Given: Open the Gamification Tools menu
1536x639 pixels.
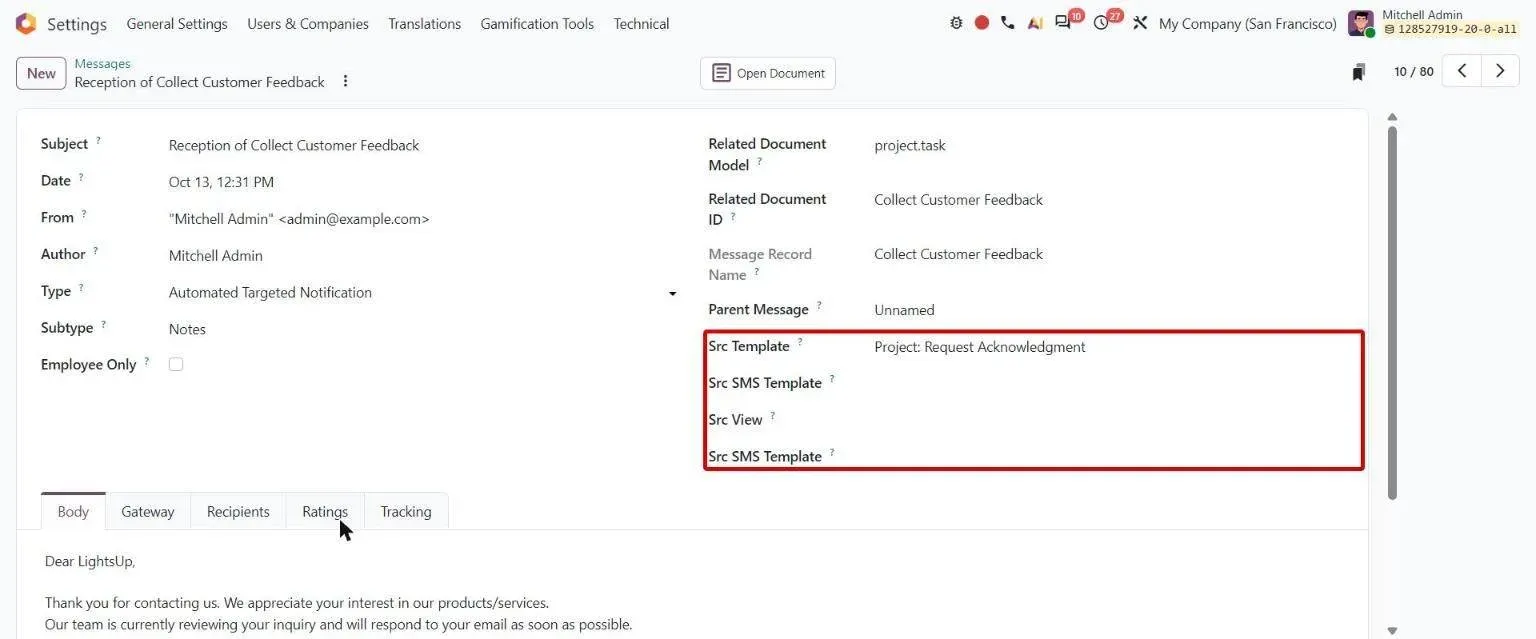Looking at the screenshot, I should (x=537, y=23).
